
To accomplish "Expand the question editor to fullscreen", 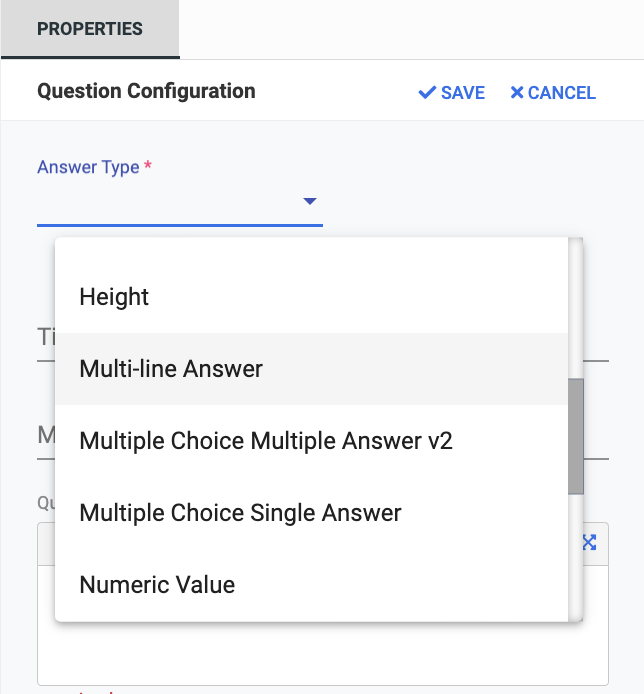I will coord(589,542).
